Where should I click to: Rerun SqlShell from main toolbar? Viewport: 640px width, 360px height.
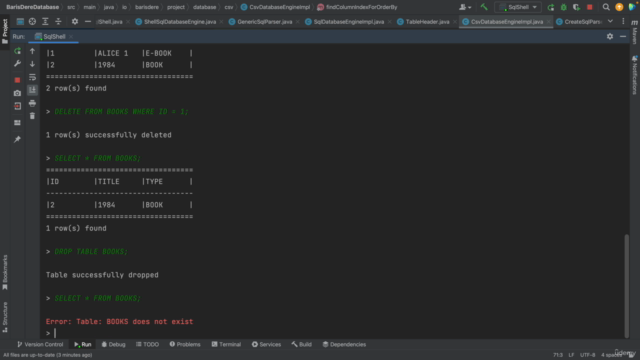[551, 7]
